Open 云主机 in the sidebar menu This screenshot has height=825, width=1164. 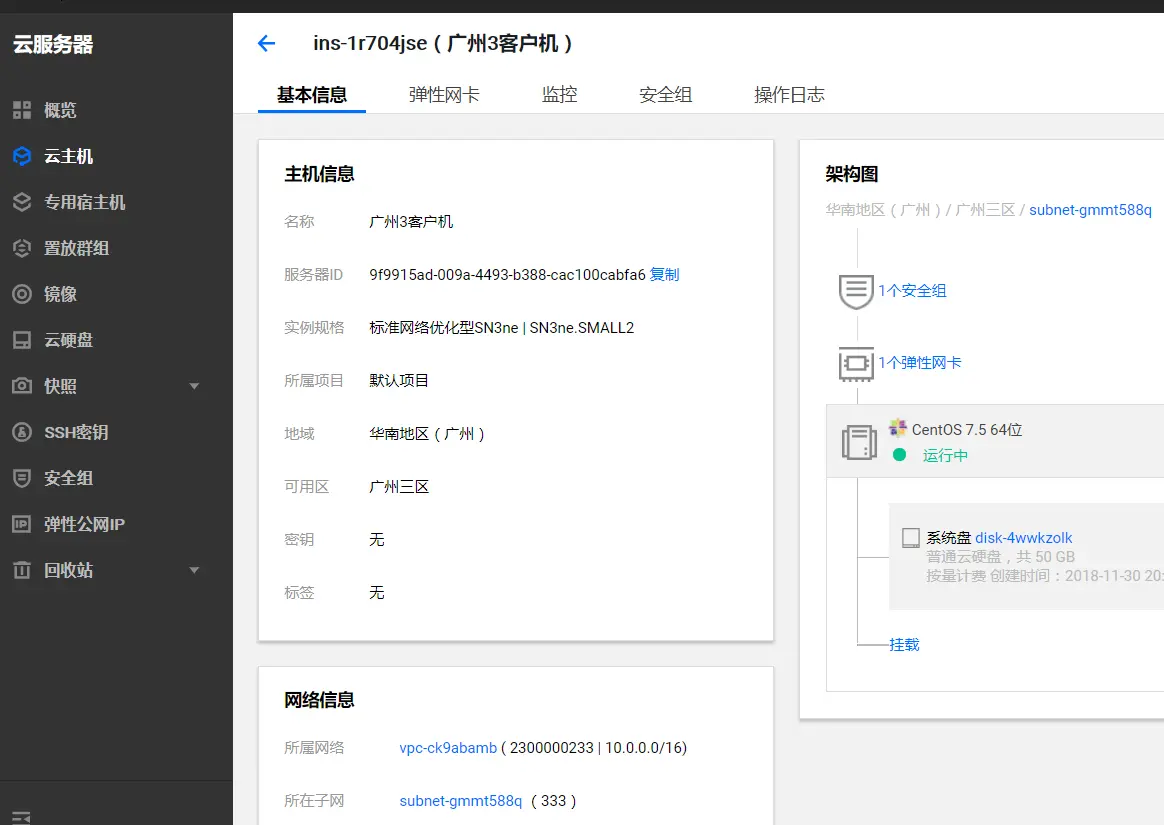[68, 156]
